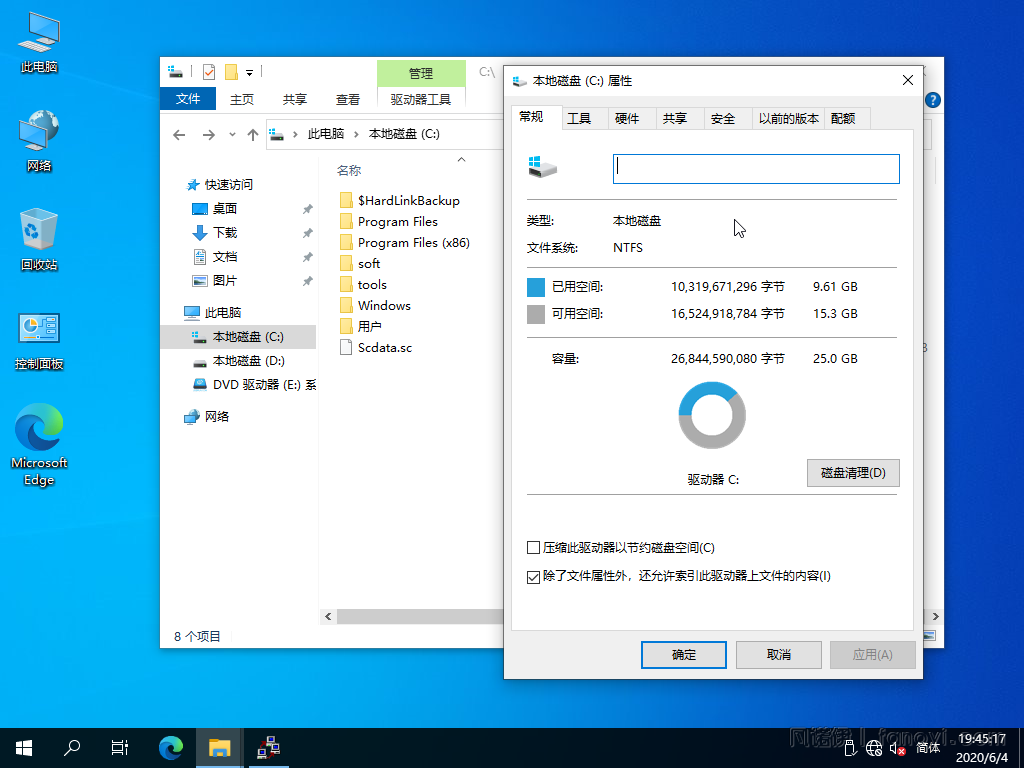Open the Recycle Bin desktop icon
The width and height of the screenshot is (1024, 768).
[x=39, y=239]
